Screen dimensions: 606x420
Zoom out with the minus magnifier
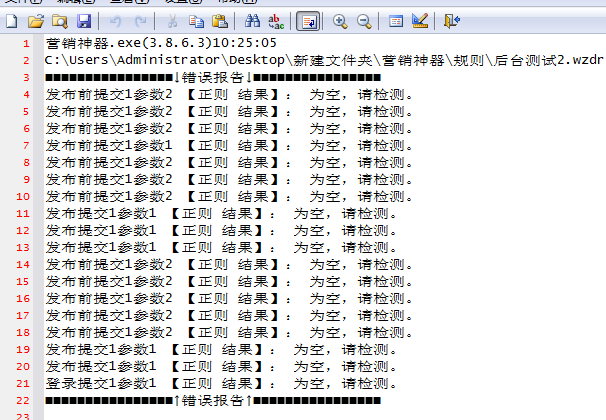(x=364, y=21)
